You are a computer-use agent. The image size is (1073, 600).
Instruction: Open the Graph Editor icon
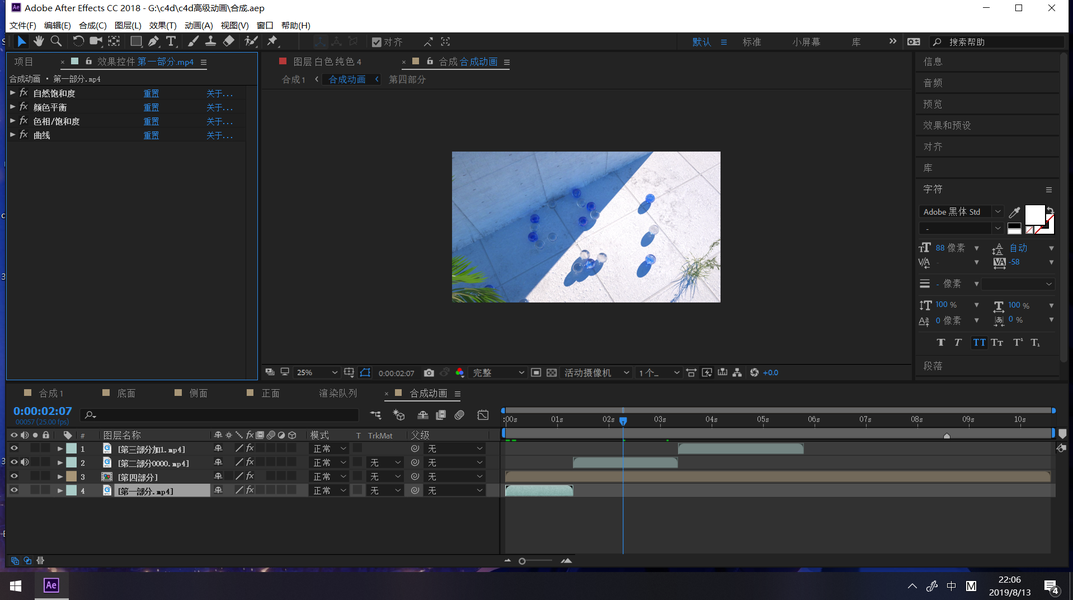(483, 415)
